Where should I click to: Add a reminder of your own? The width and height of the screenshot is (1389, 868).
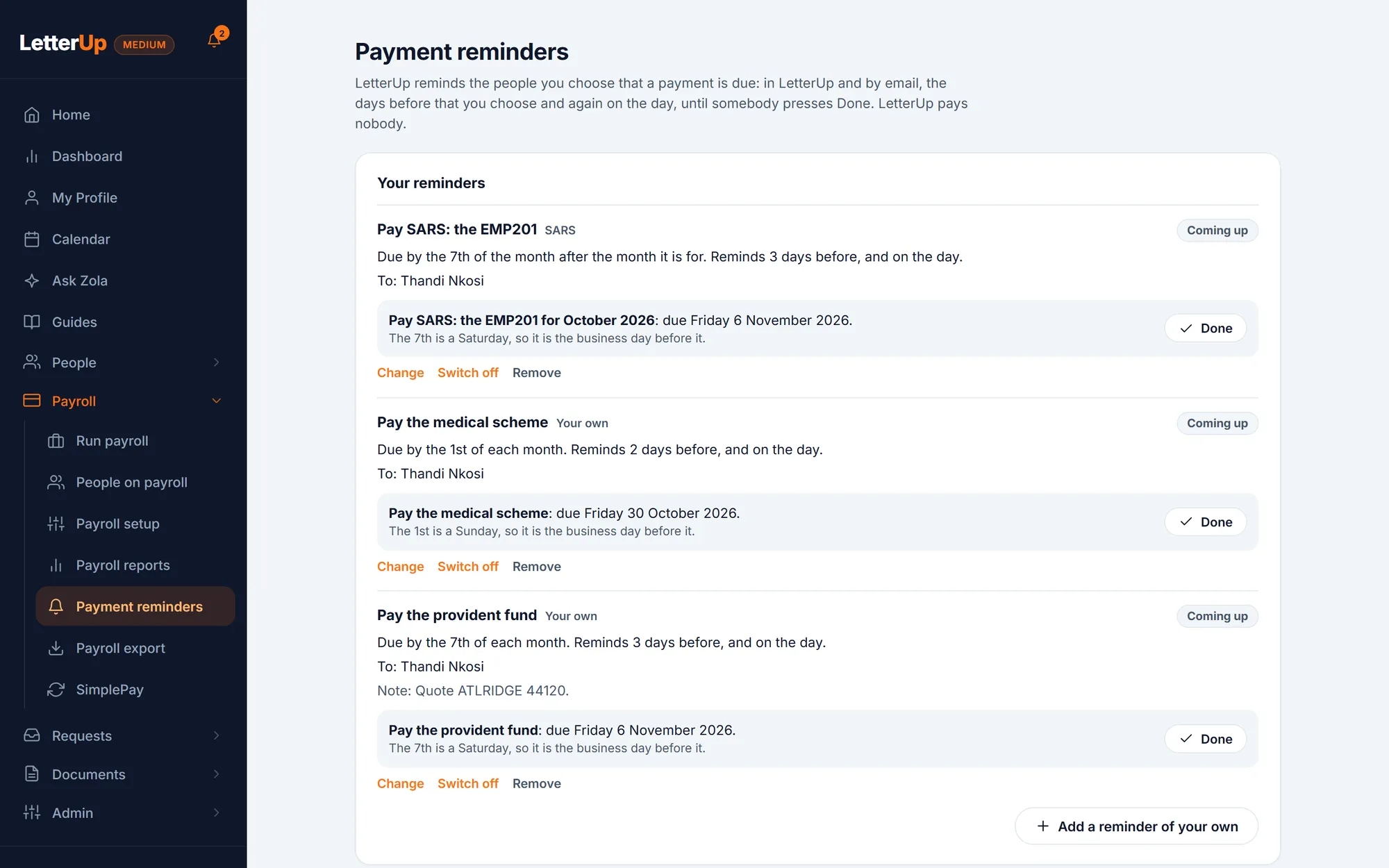click(x=1136, y=826)
